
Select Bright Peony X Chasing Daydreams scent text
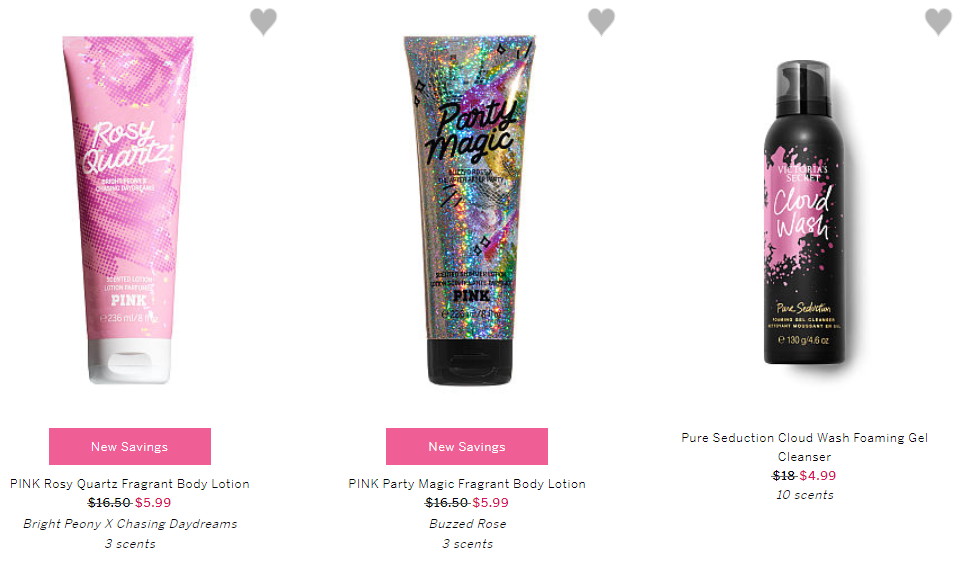click(x=130, y=523)
